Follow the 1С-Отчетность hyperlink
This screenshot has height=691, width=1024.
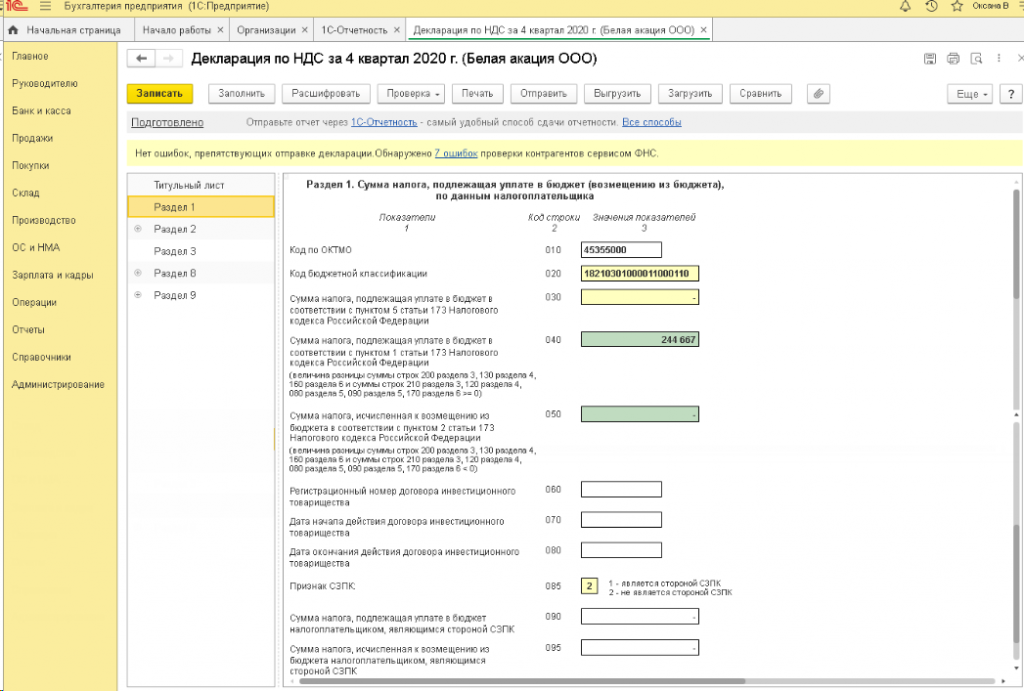384,122
